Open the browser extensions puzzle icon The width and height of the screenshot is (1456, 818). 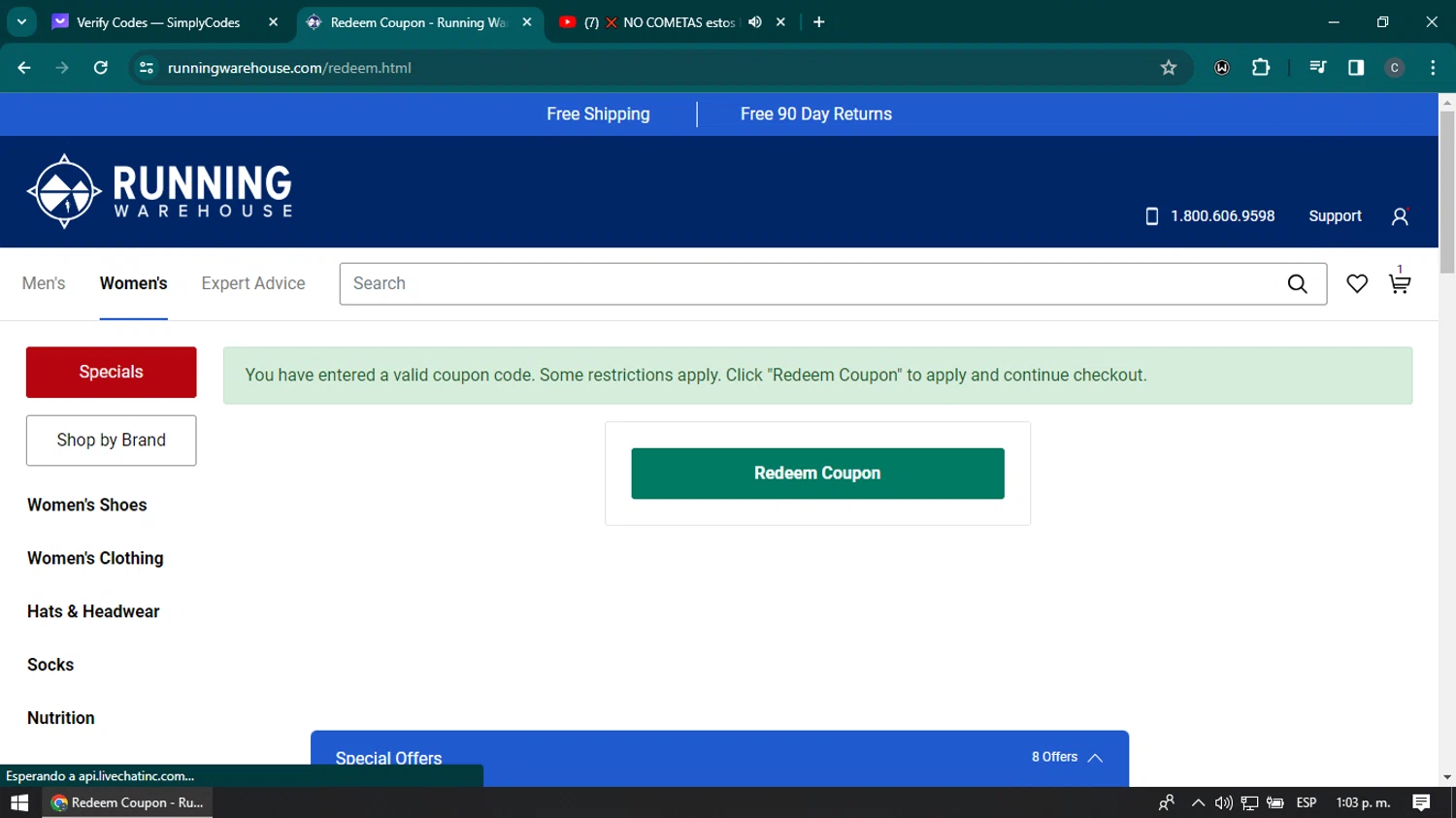click(1261, 68)
